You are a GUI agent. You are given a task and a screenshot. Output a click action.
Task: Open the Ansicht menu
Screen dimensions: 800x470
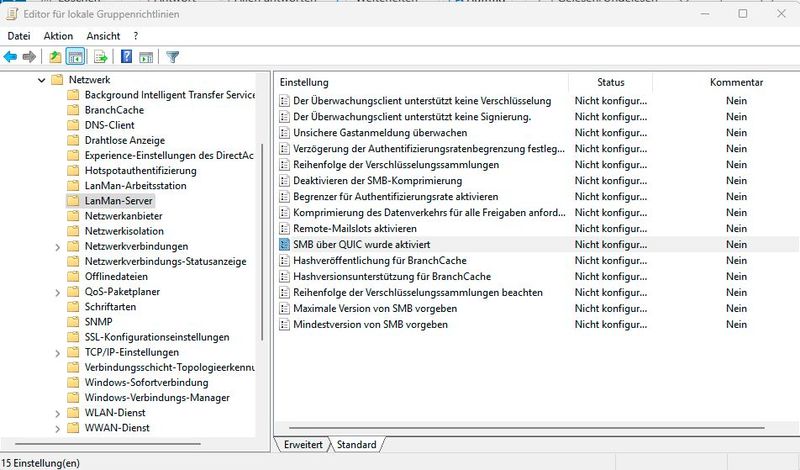point(103,36)
